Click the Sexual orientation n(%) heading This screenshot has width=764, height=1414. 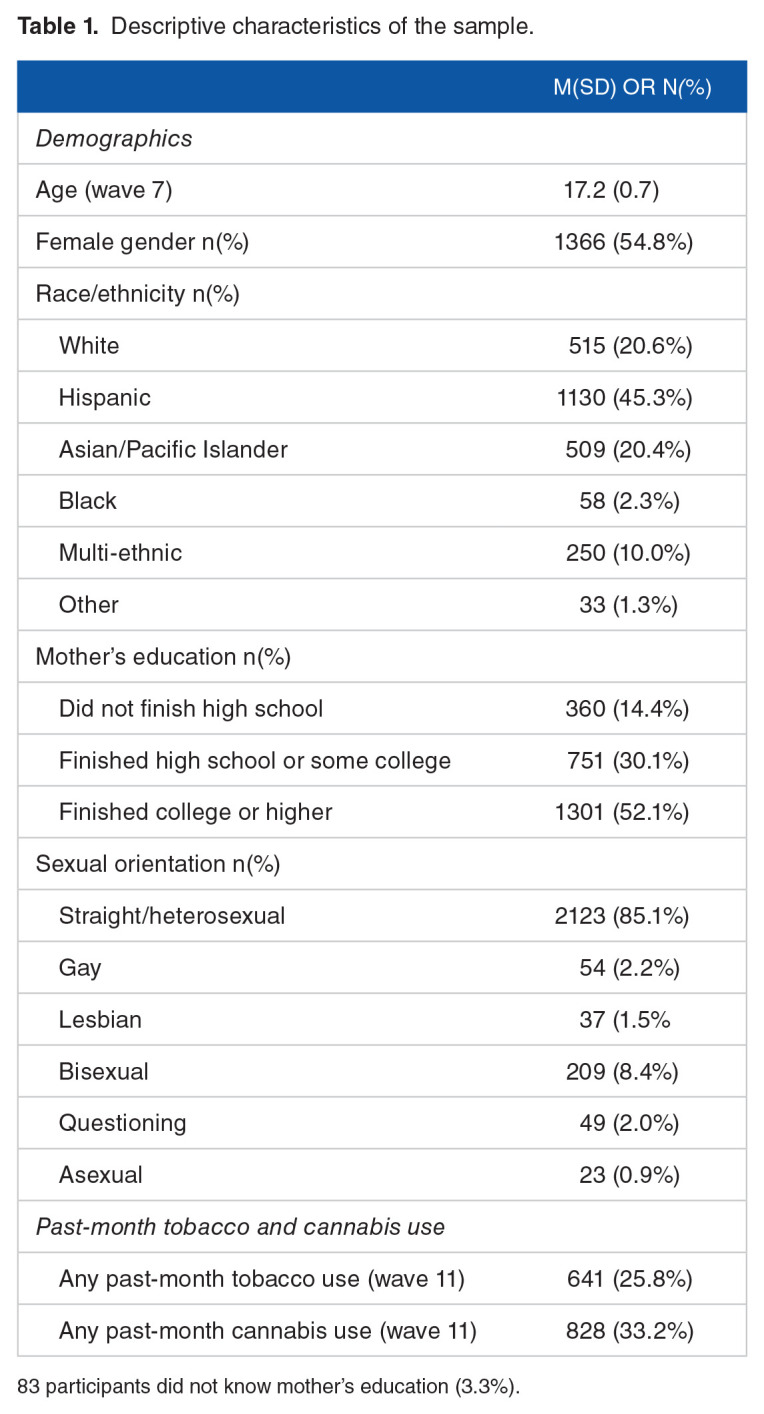[157, 863]
